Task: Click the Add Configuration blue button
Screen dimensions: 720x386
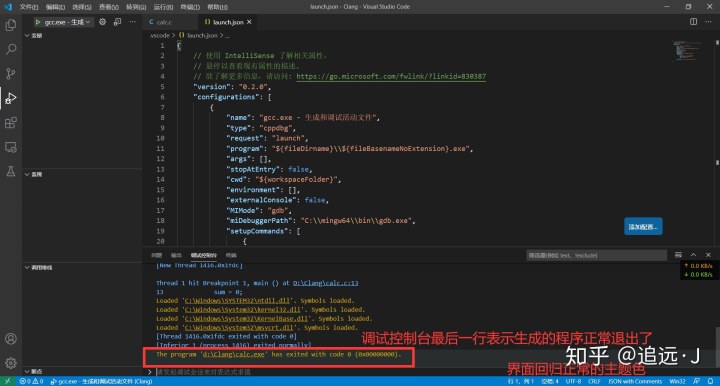Action: [x=643, y=226]
